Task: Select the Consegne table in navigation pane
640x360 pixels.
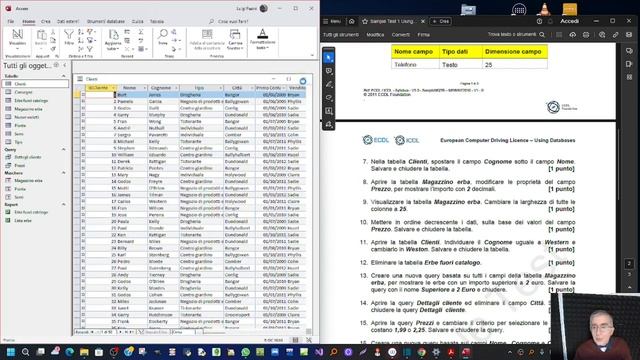Action: pyautogui.click(x=23, y=92)
